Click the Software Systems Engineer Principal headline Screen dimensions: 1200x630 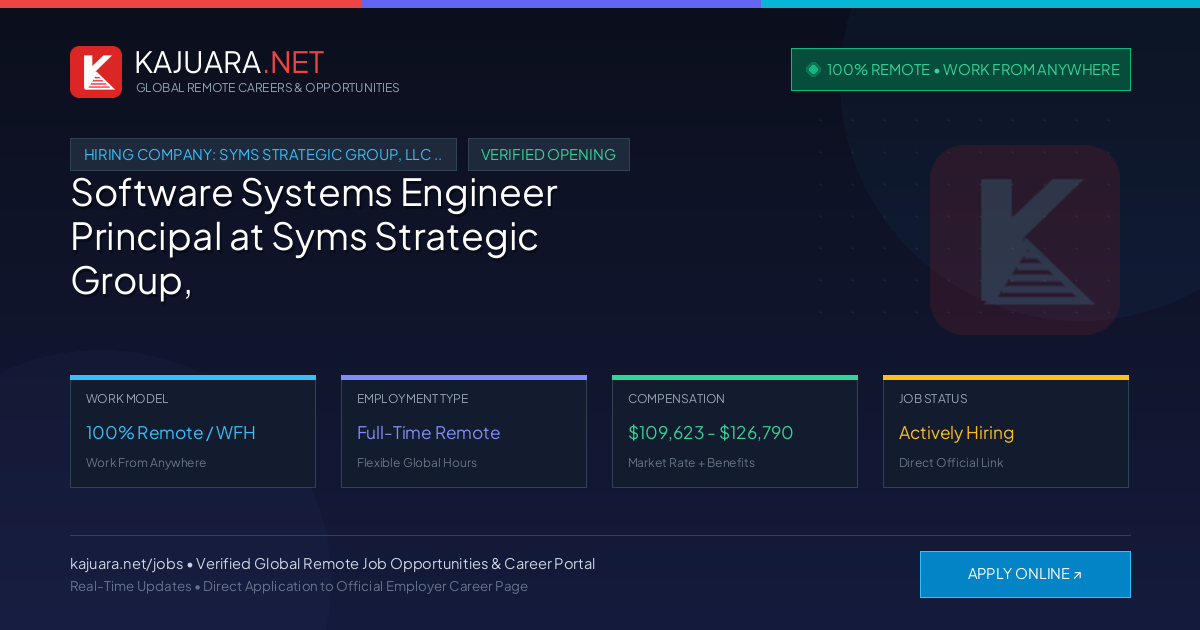pos(314,237)
